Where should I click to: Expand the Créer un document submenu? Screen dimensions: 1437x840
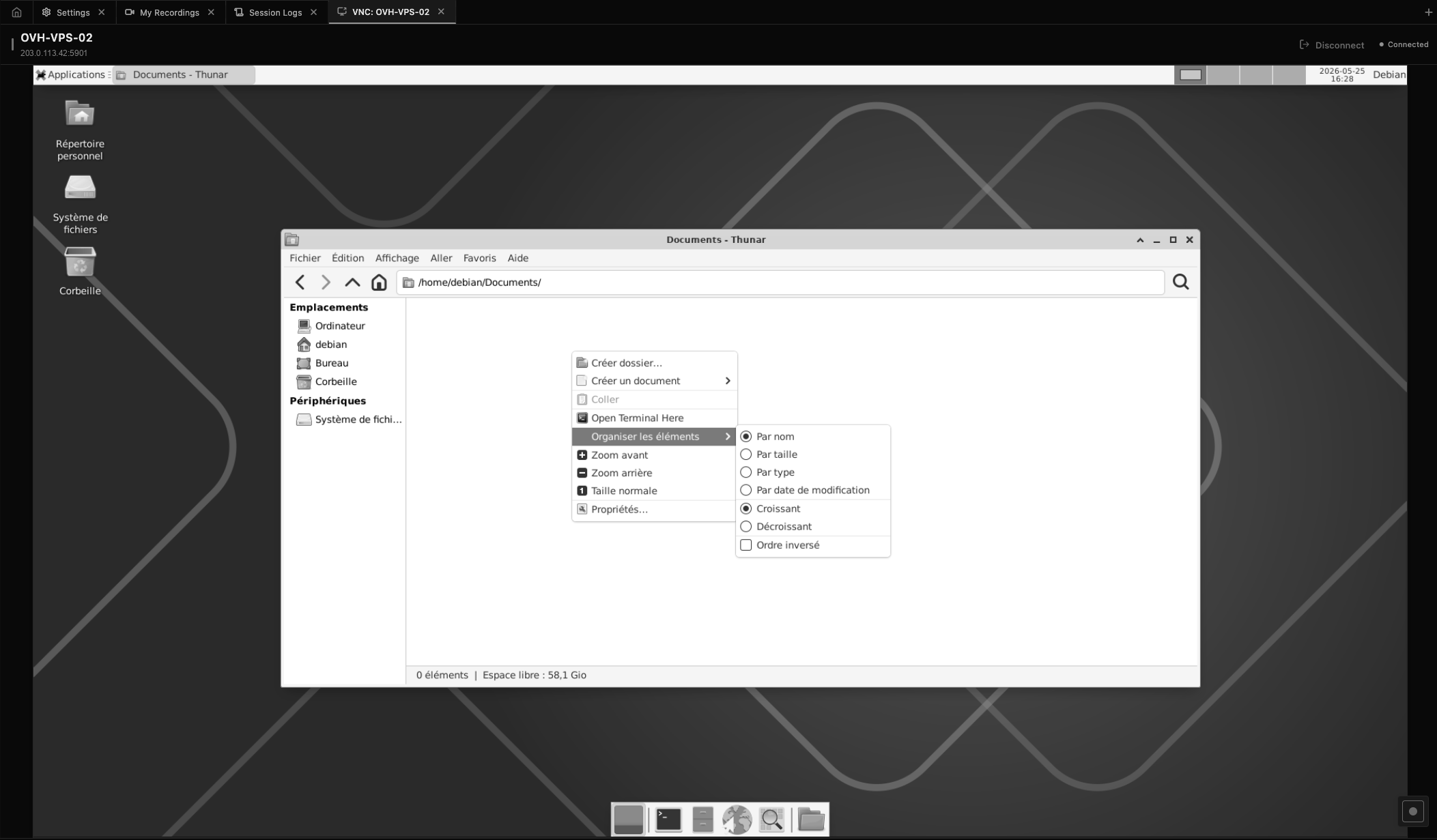654,381
